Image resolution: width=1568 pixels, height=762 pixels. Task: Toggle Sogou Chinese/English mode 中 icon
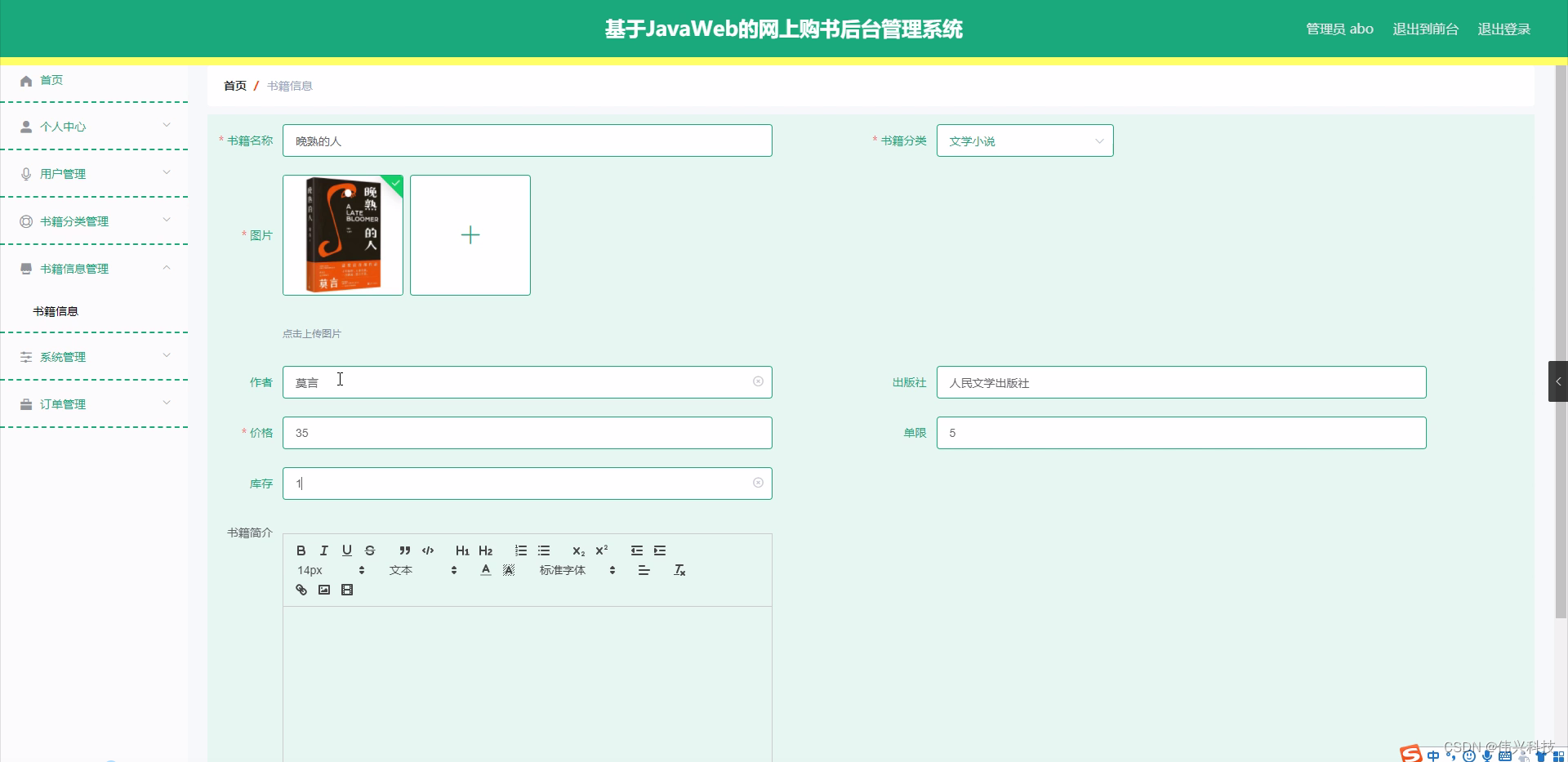[1433, 755]
